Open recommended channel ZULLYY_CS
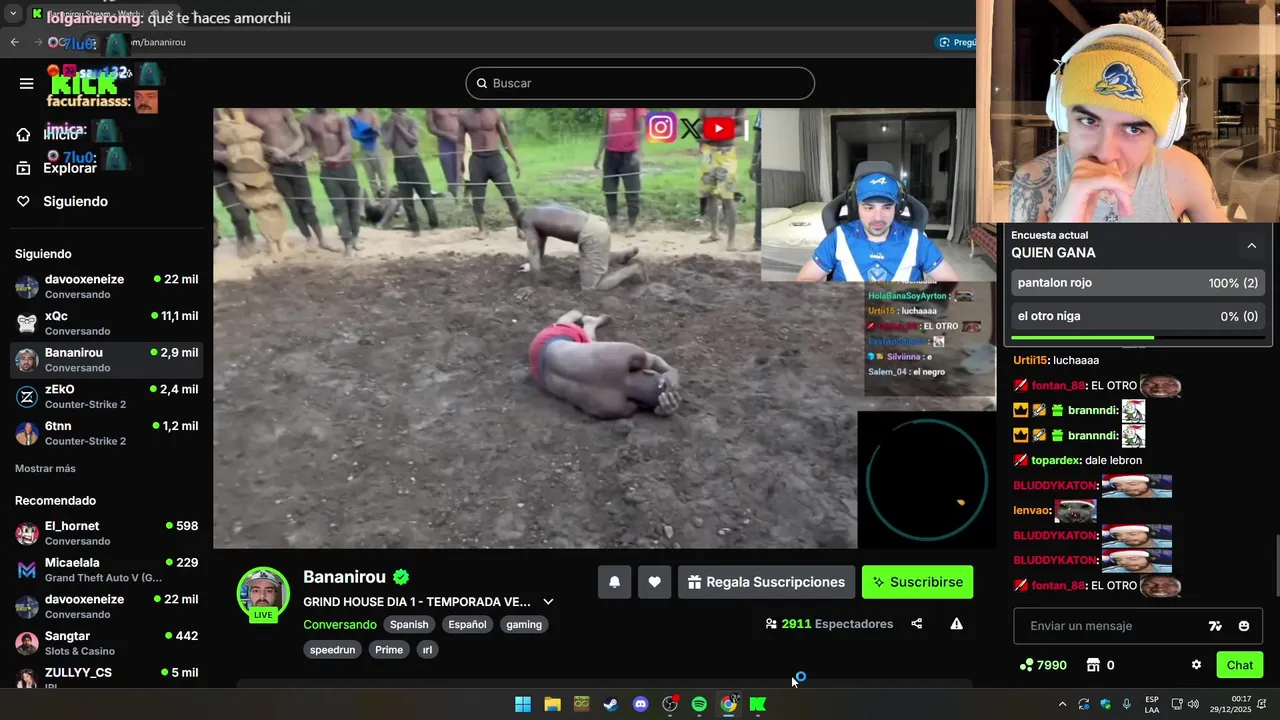This screenshot has width=1280, height=720. click(106, 677)
